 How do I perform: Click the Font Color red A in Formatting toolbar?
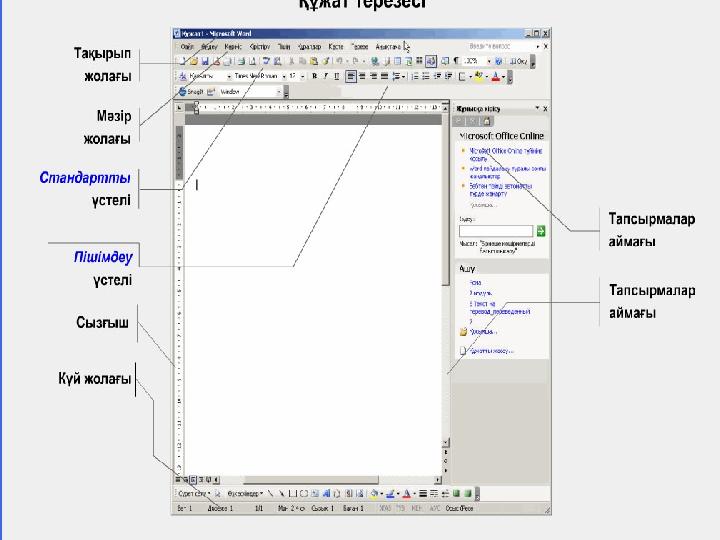[x=495, y=77]
